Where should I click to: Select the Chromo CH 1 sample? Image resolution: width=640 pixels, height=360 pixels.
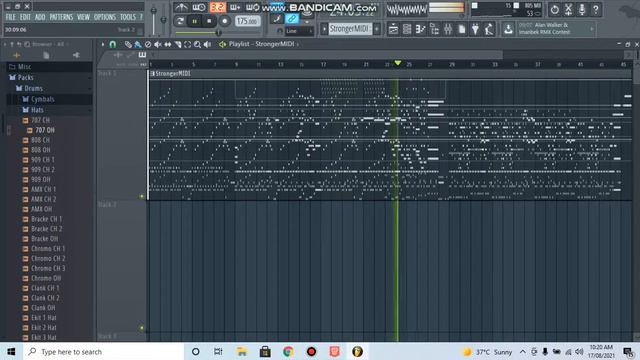pyautogui.click(x=48, y=249)
